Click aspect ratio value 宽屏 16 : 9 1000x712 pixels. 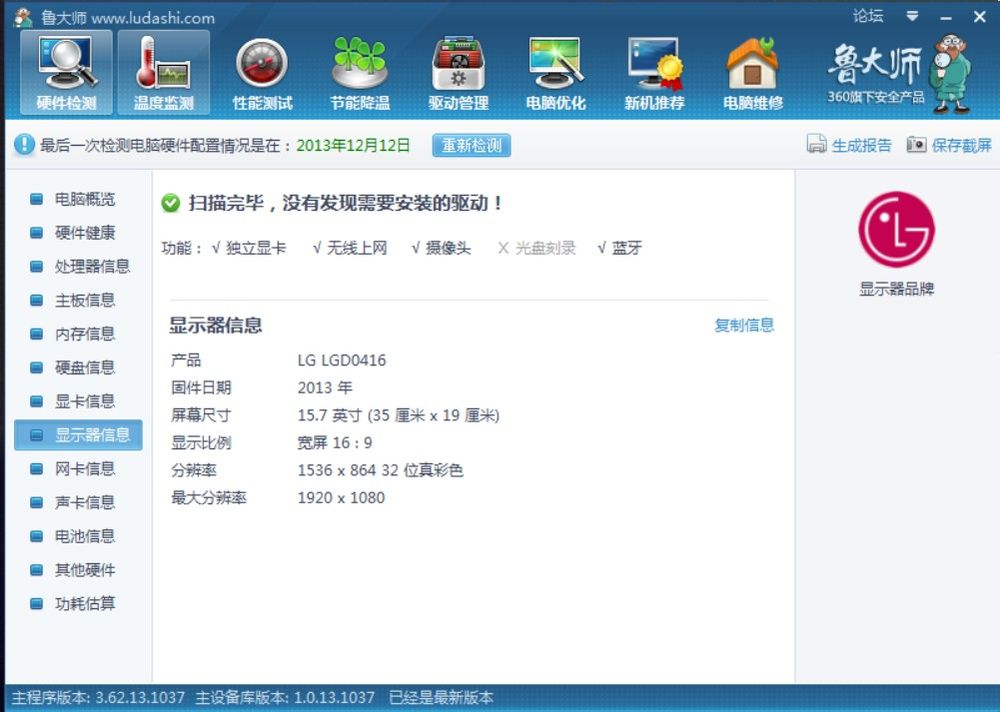[335, 443]
